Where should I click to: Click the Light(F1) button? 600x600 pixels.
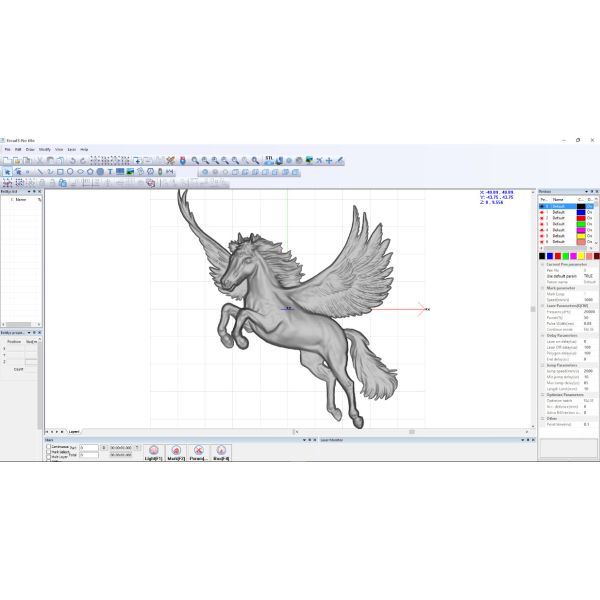[154, 453]
